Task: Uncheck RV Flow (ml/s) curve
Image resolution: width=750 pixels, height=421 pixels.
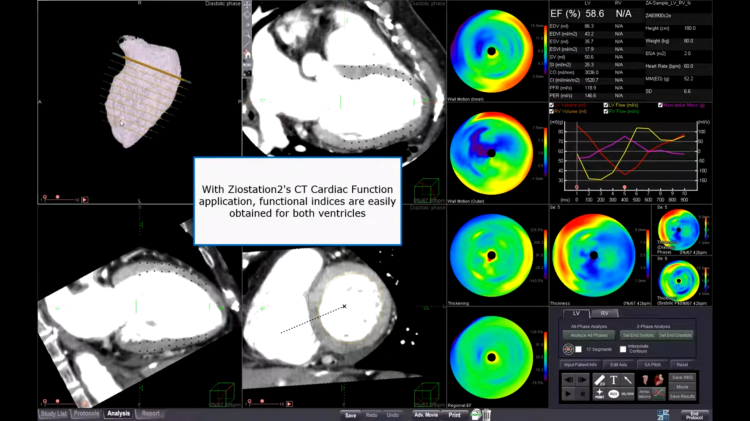Action: point(606,111)
